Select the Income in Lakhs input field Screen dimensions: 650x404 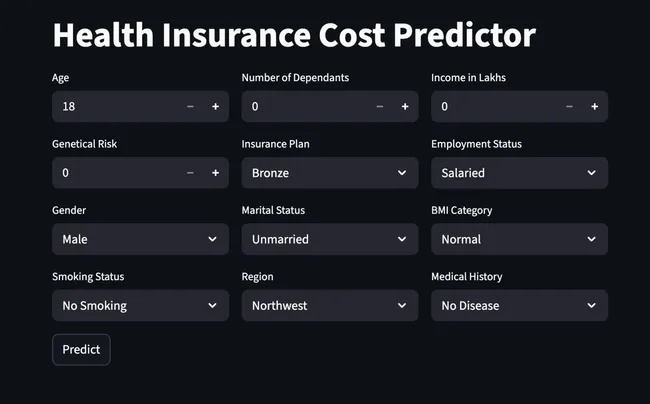click(x=494, y=106)
